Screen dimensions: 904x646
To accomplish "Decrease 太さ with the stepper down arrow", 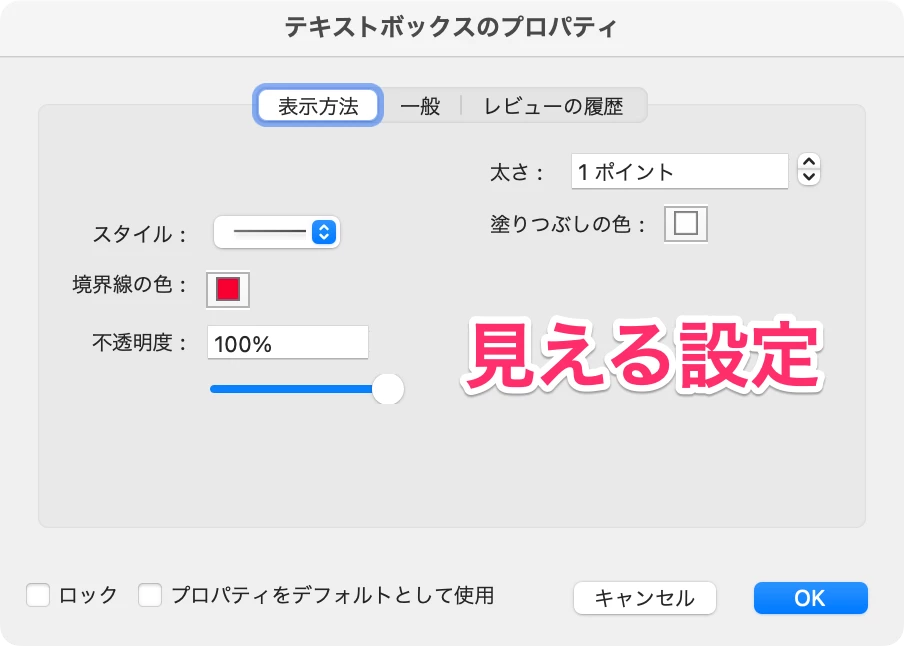I will (809, 177).
